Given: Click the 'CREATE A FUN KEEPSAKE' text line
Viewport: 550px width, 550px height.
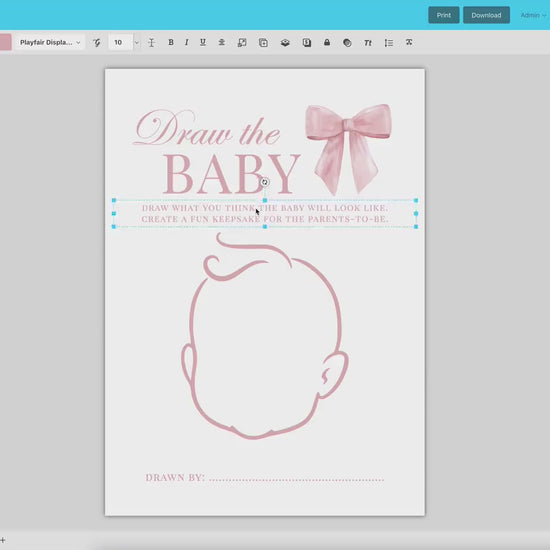Looking at the screenshot, I should [x=265, y=219].
